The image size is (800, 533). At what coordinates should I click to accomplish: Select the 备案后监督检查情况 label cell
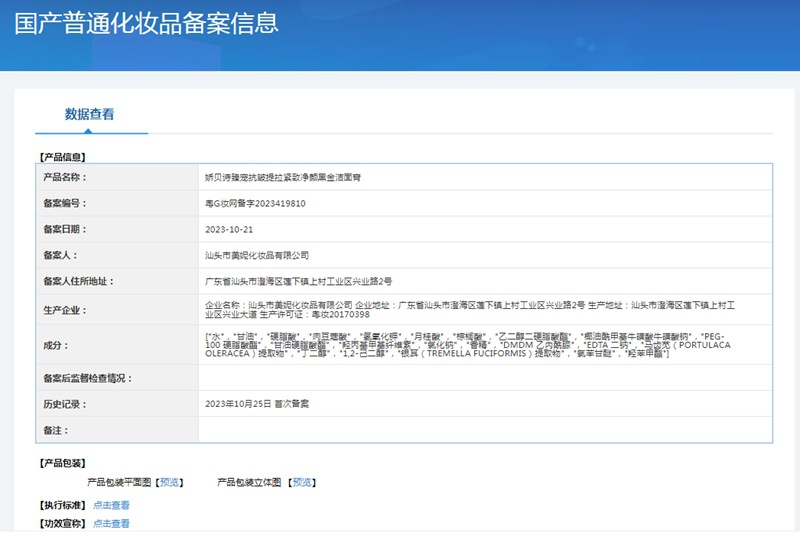[x=117, y=378]
